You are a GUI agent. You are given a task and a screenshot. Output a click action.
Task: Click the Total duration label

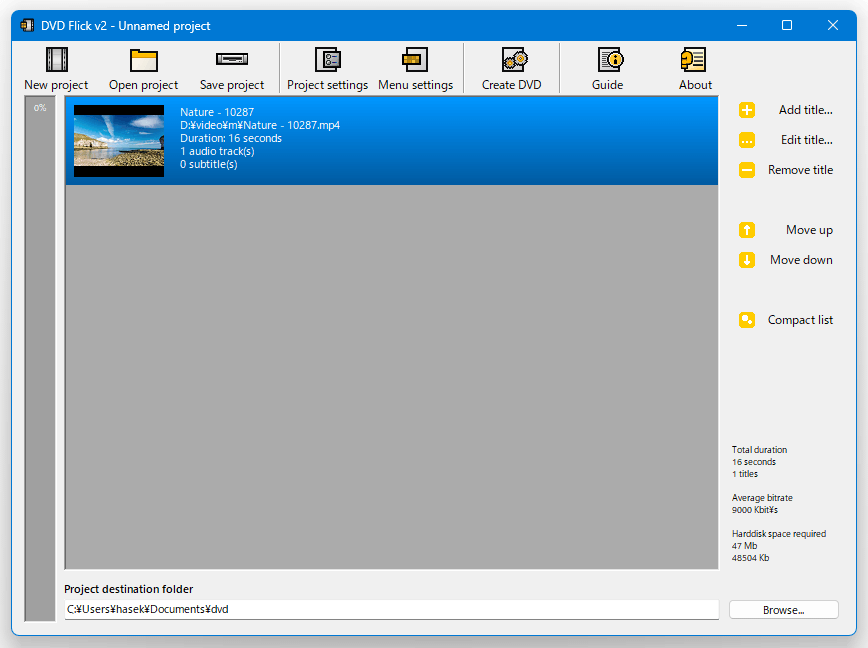[x=759, y=450]
